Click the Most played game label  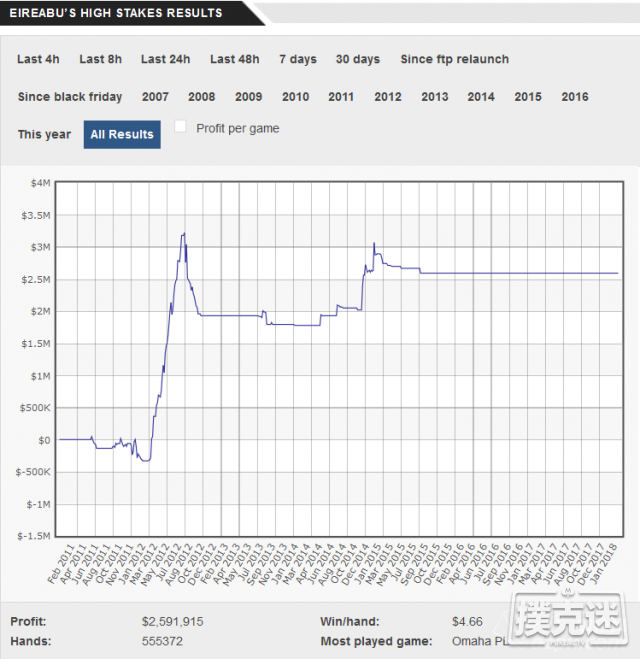tap(376, 641)
